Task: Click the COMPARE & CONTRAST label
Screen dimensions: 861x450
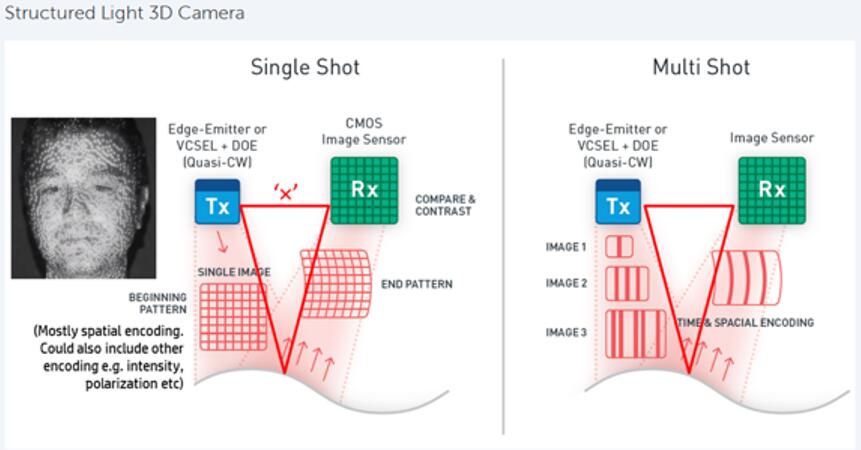Action: point(445,205)
